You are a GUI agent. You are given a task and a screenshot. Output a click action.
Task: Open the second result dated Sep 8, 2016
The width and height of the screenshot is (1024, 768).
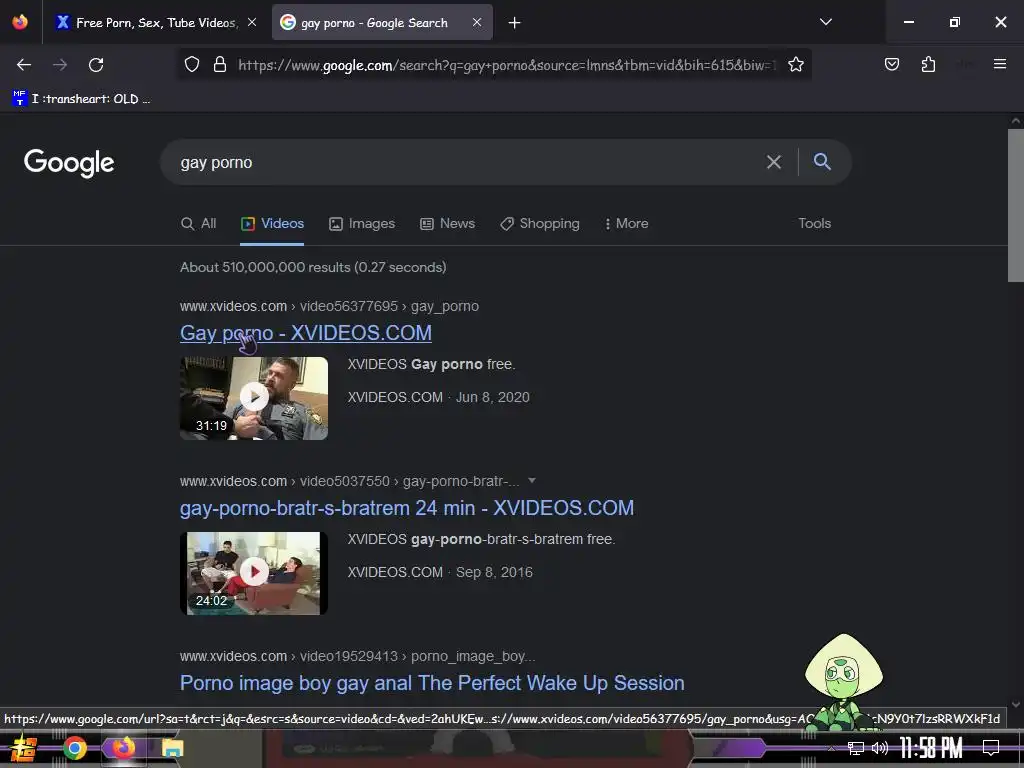(406, 508)
